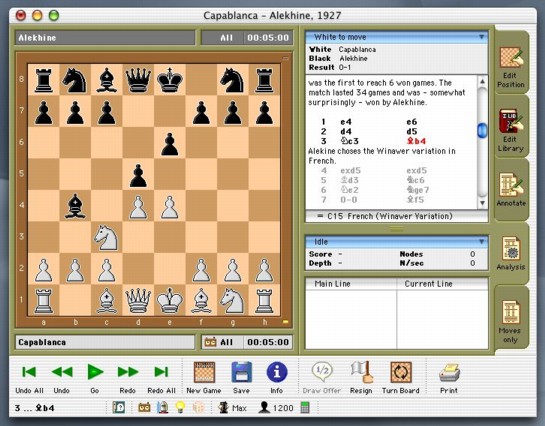Save the game with floppy icon
This screenshot has width=545, height=426.
[242, 377]
